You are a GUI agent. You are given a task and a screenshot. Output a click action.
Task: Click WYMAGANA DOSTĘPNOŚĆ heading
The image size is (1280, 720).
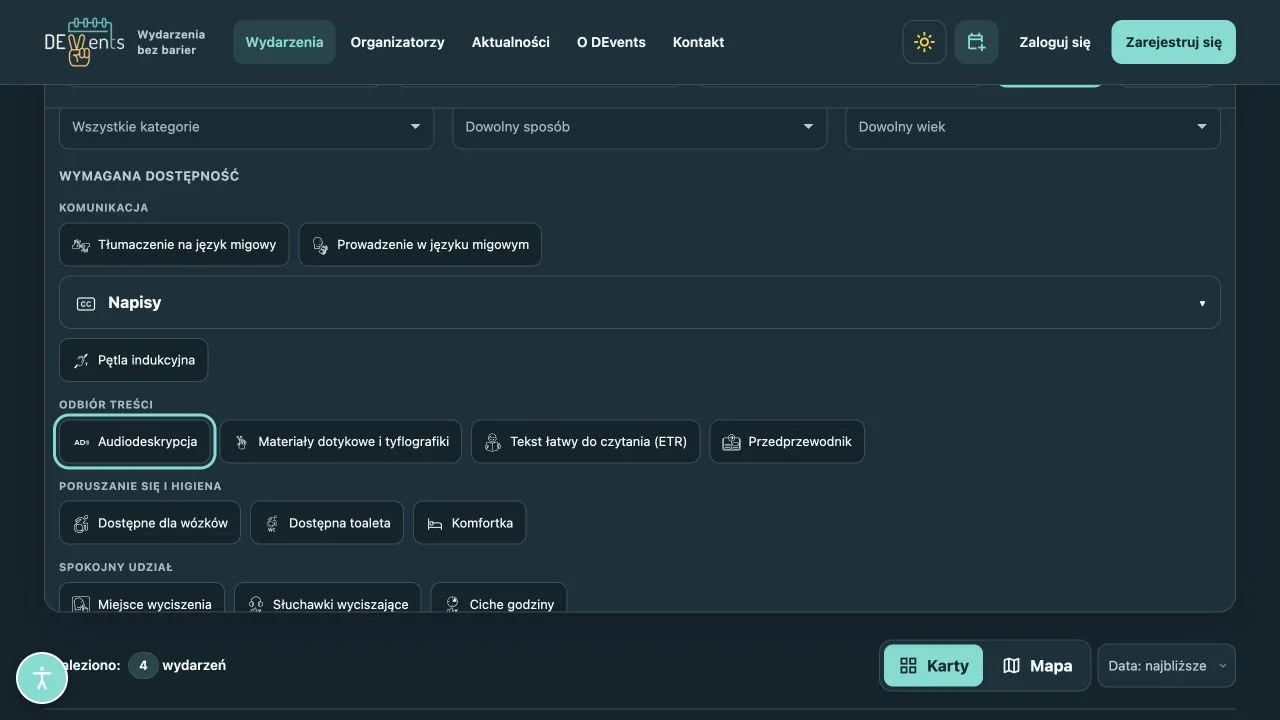(x=149, y=176)
